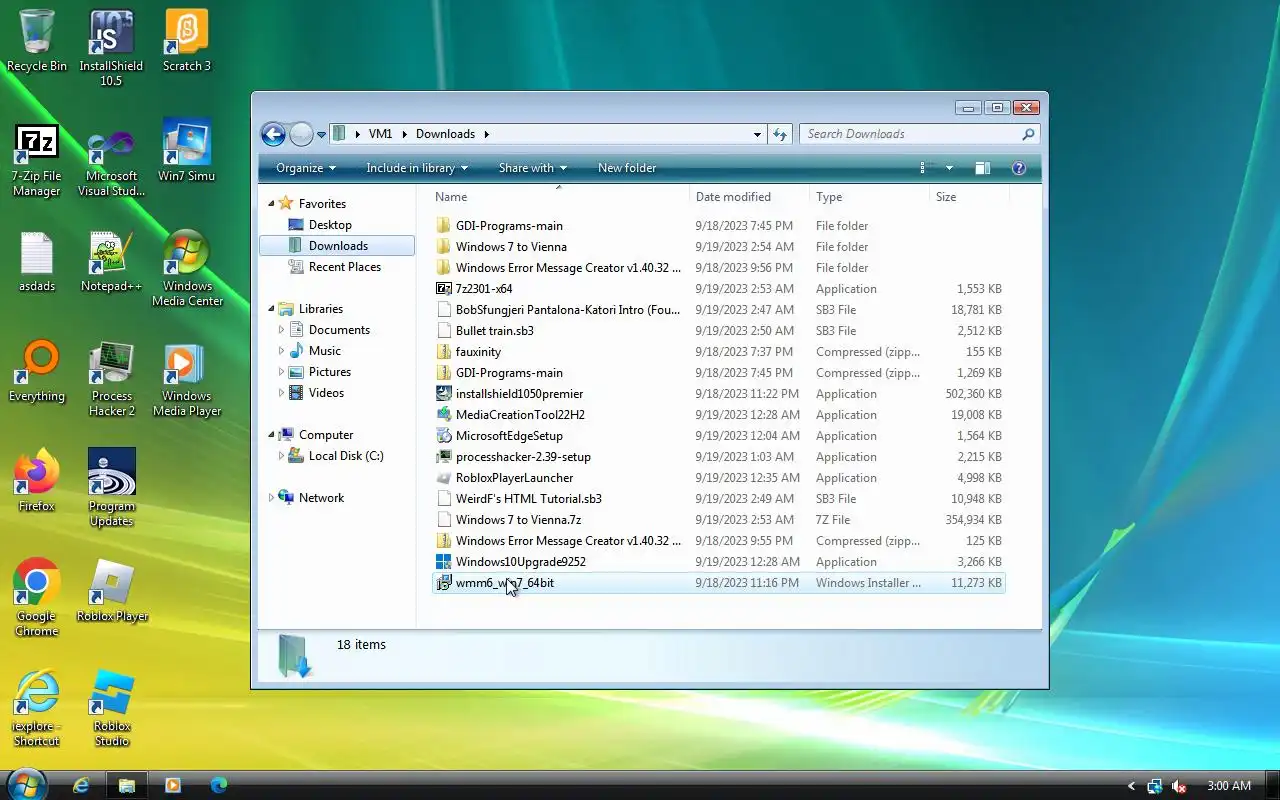
Task: Click the Start orb button
Action: 27,784
